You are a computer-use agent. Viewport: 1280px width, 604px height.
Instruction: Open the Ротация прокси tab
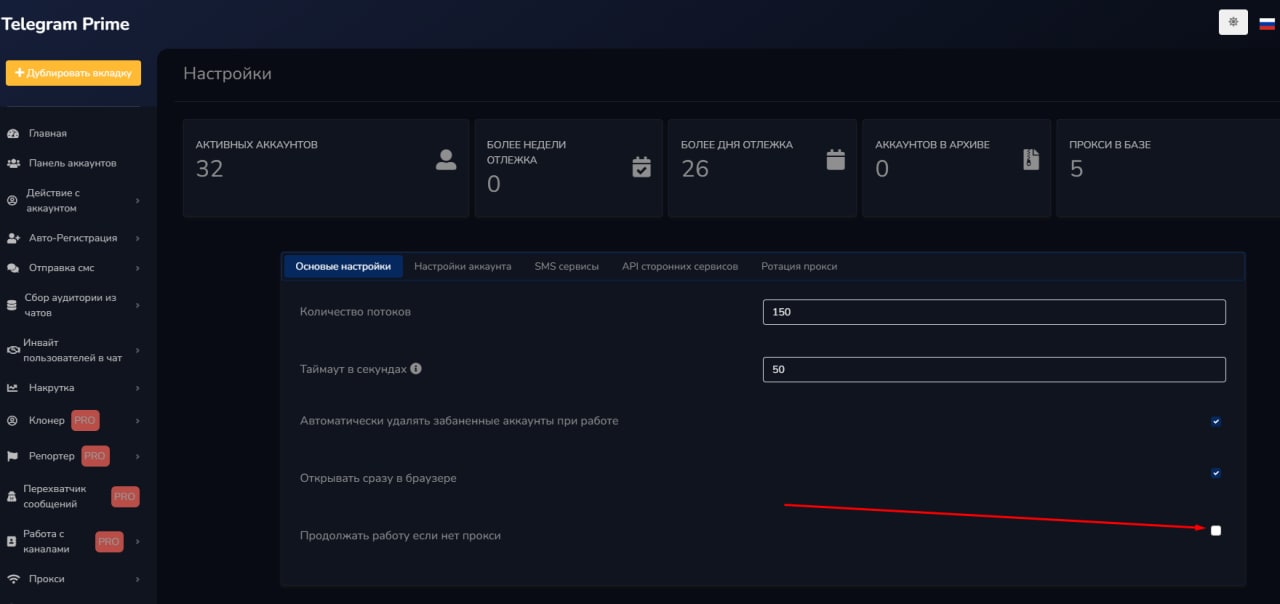[798, 266]
